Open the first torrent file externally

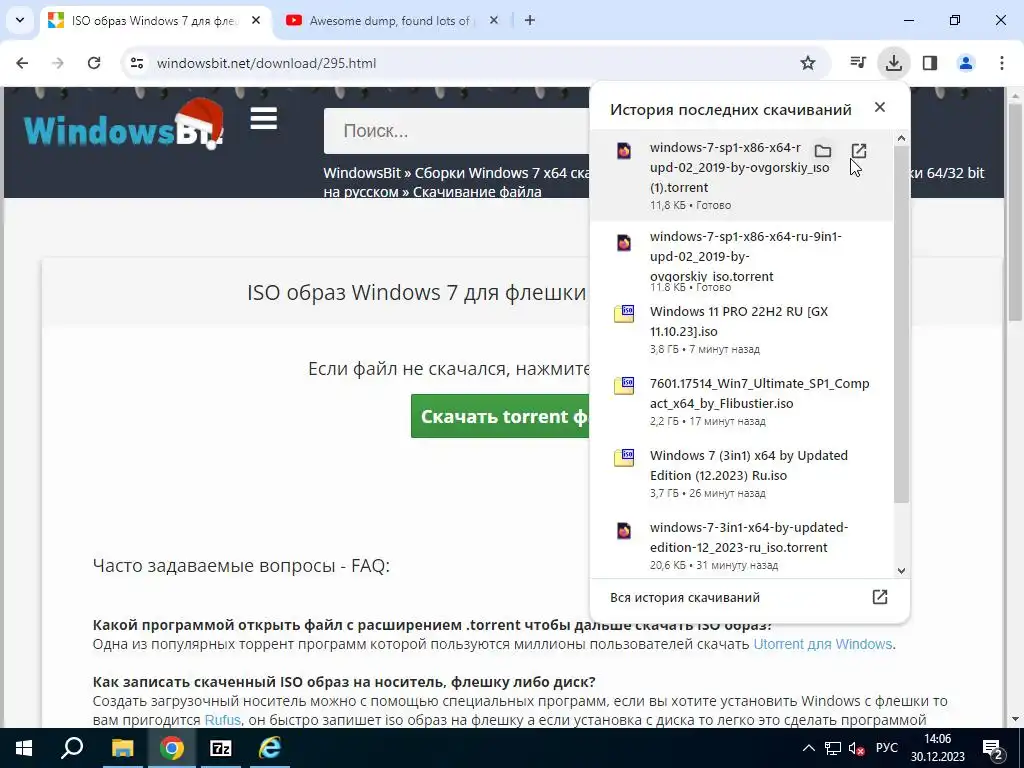[859, 152]
